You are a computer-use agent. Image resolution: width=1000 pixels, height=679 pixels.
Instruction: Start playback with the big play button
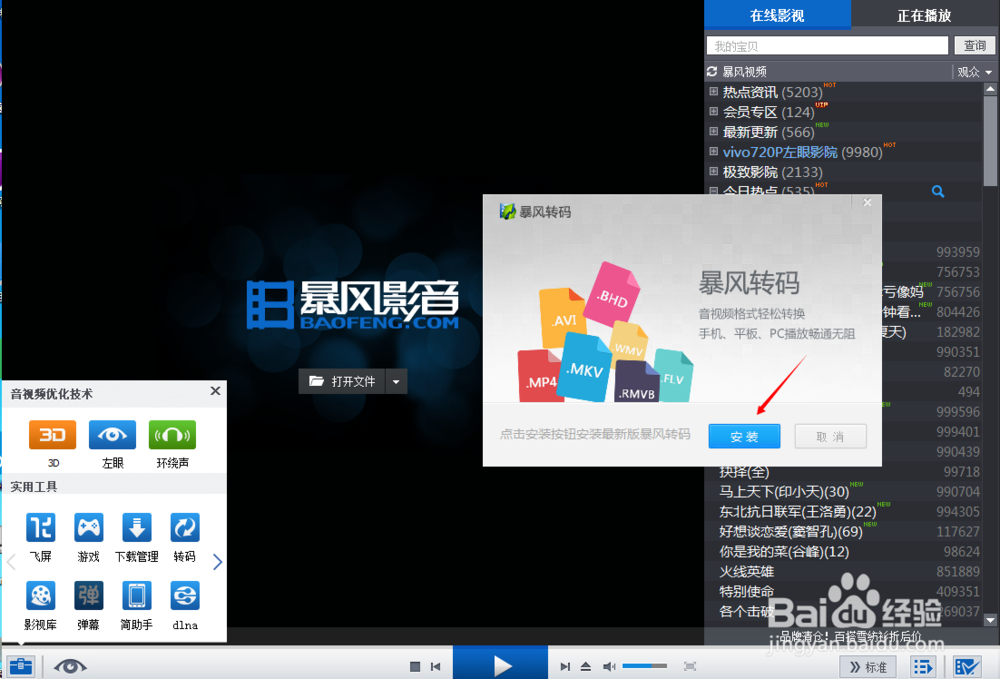point(501,663)
